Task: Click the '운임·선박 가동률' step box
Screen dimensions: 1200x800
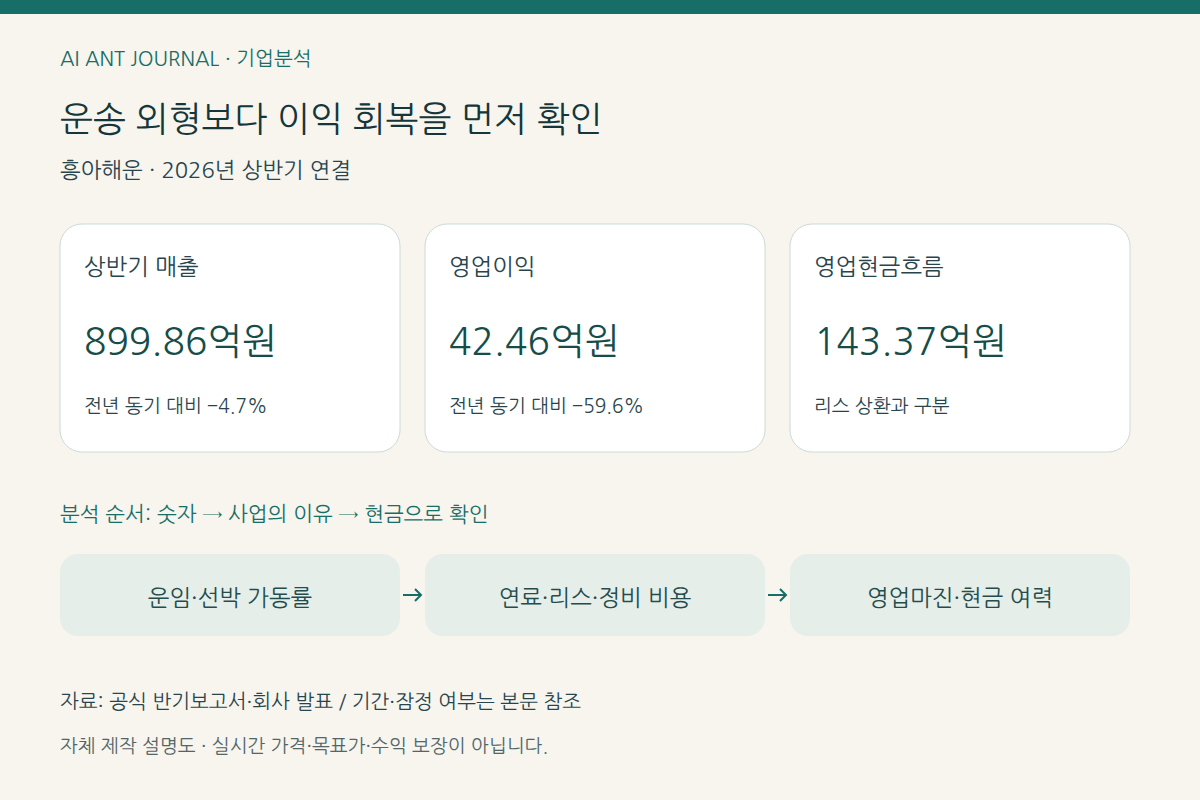Action: [x=230, y=595]
